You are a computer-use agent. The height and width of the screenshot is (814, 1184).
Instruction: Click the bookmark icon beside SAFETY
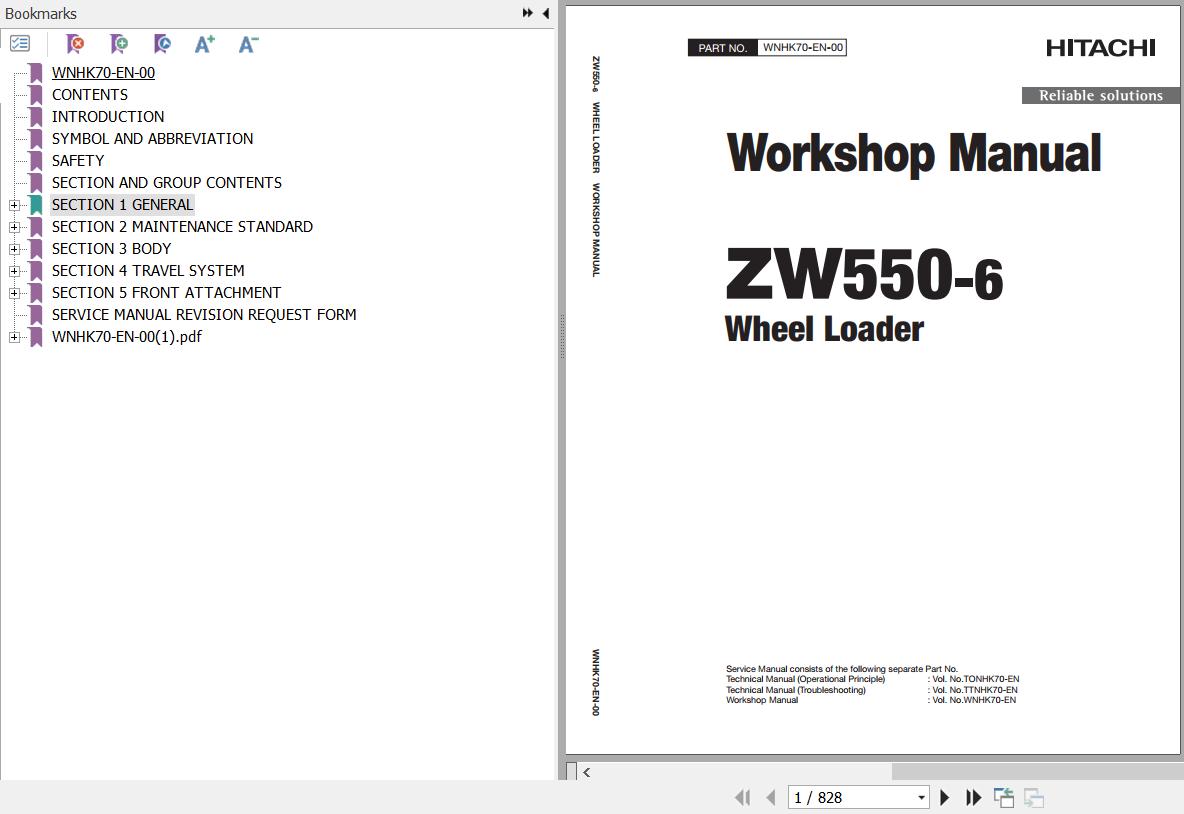[x=35, y=161]
